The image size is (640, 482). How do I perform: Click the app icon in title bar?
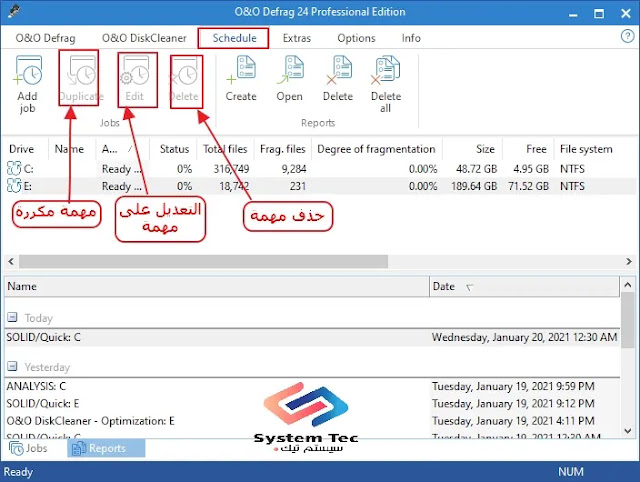click(14, 11)
